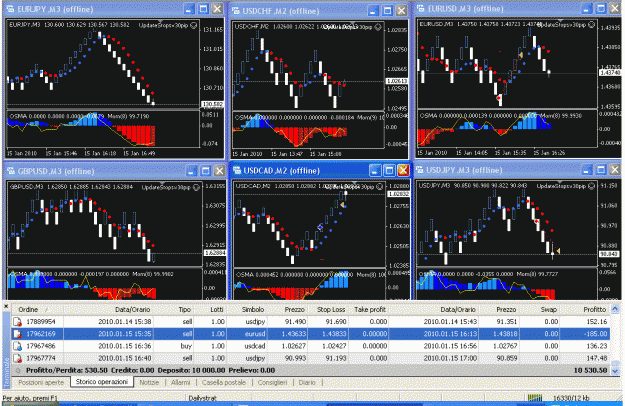Sort history by Ordine column header

pos(38,309)
